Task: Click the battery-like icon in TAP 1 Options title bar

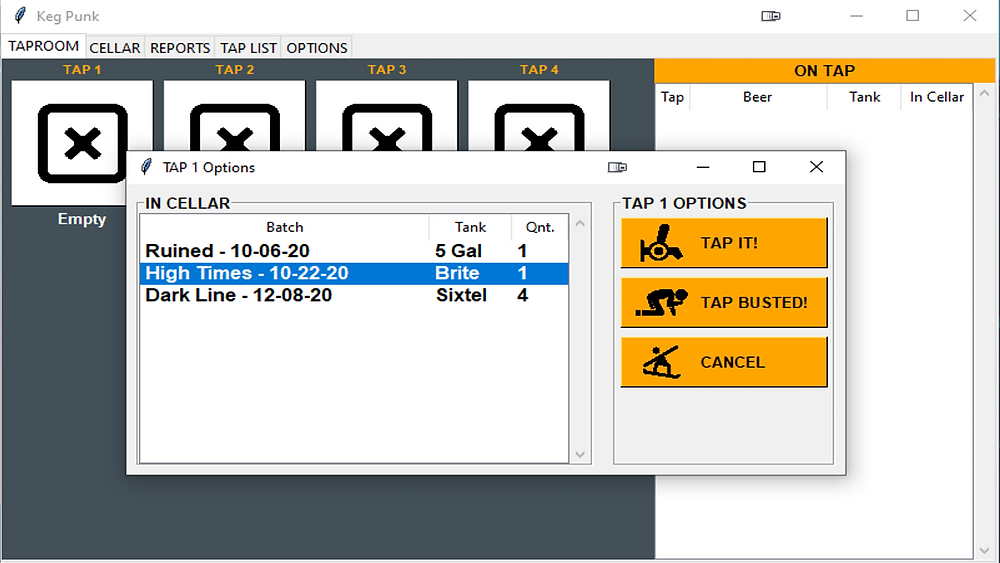Action: point(617,167)
